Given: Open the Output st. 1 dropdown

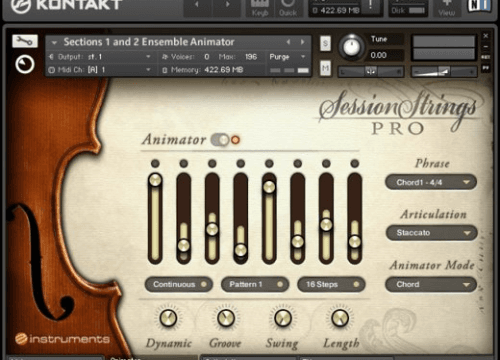Looking at the screenshot, I should [x=100, y=57].
